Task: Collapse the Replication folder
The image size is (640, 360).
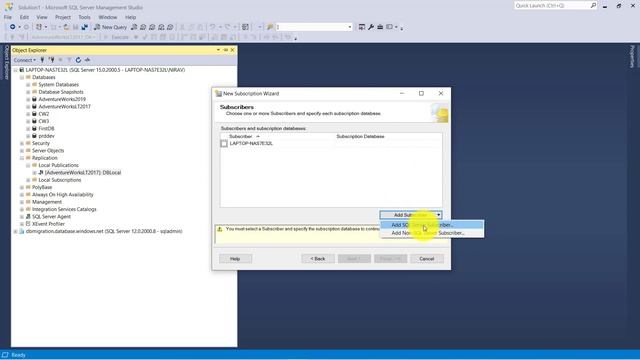Action: click(x=22, y=158)
